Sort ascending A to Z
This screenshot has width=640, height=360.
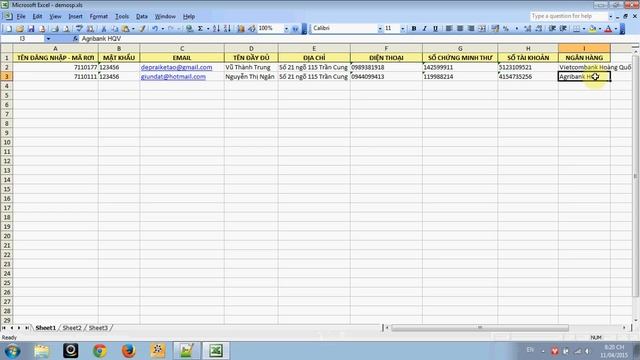click(216, 29)
